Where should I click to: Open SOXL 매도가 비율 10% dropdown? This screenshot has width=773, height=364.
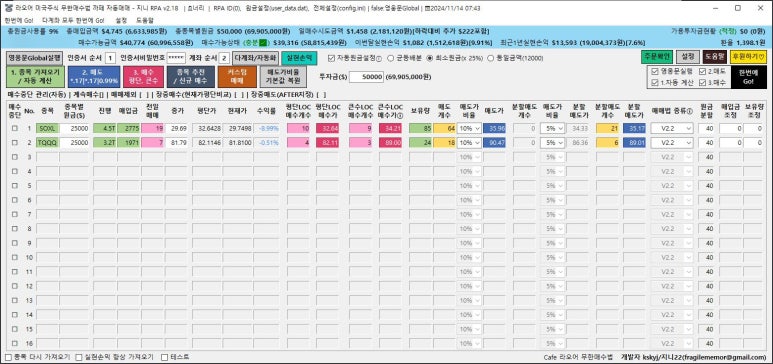pos(469,128)
